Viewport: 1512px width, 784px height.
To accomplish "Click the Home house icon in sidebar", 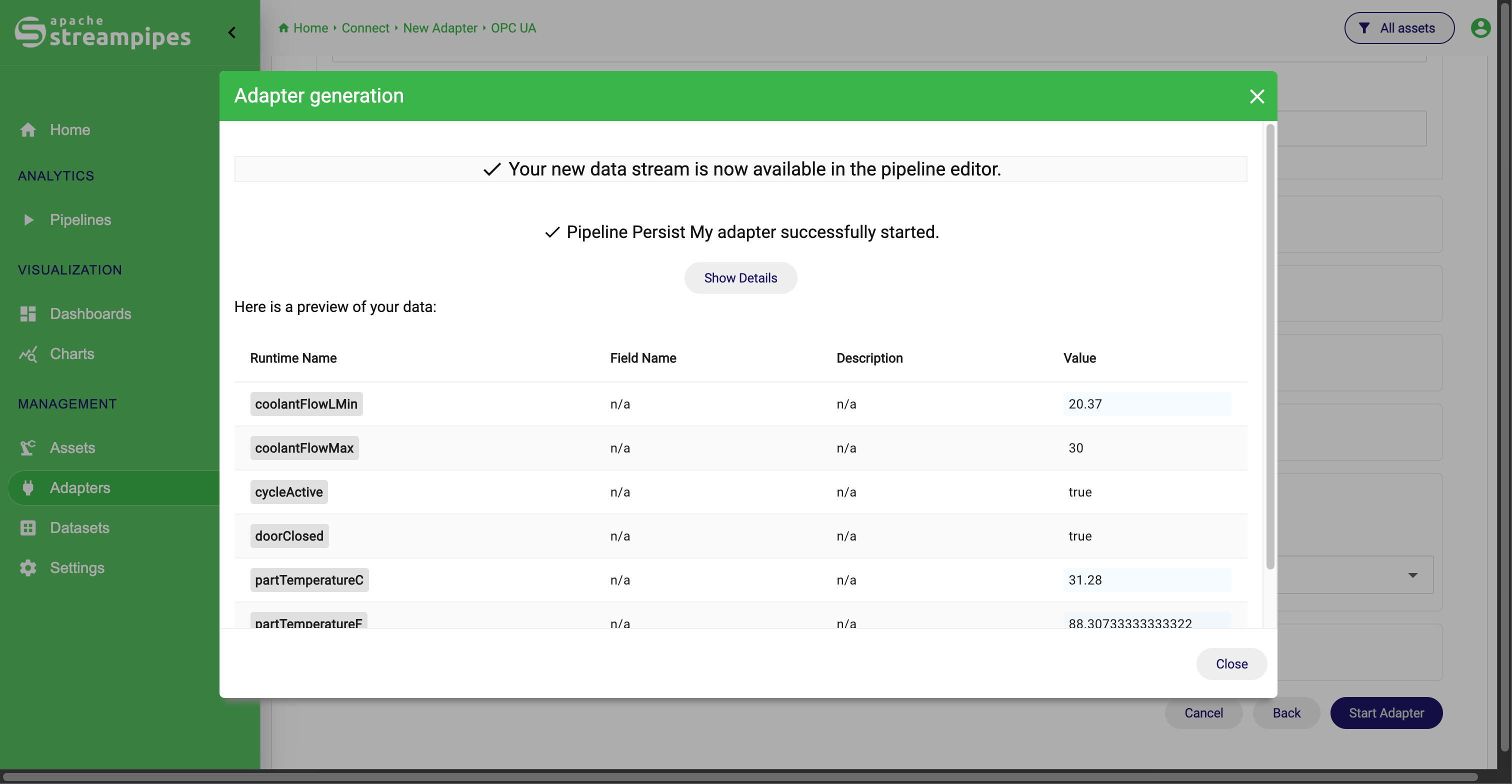I will (27, 129).
